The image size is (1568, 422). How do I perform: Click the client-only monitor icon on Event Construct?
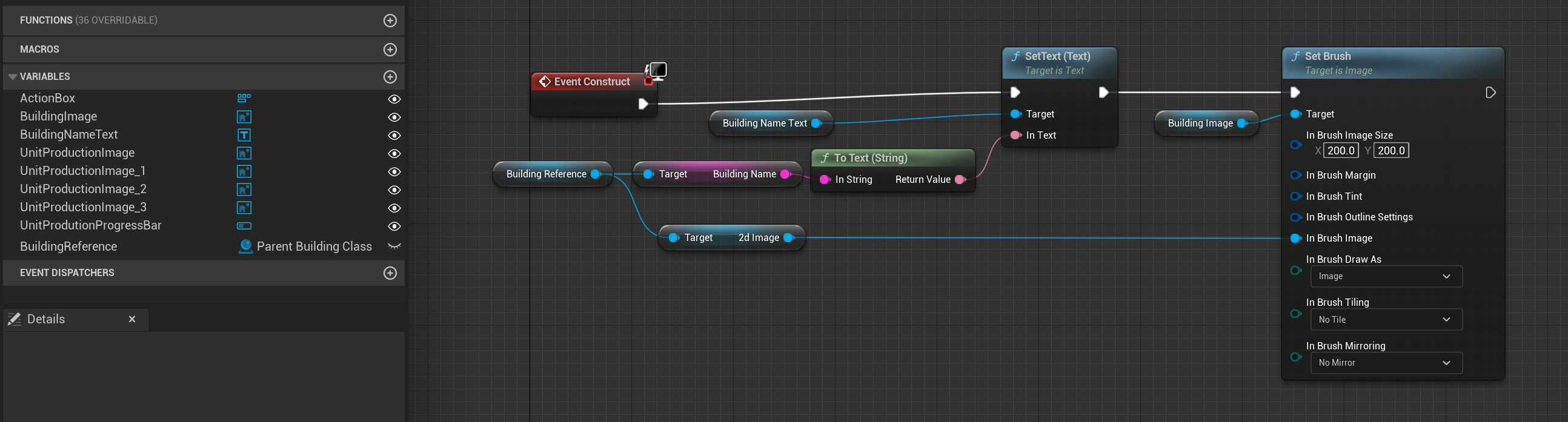click(x=657, y=71)
